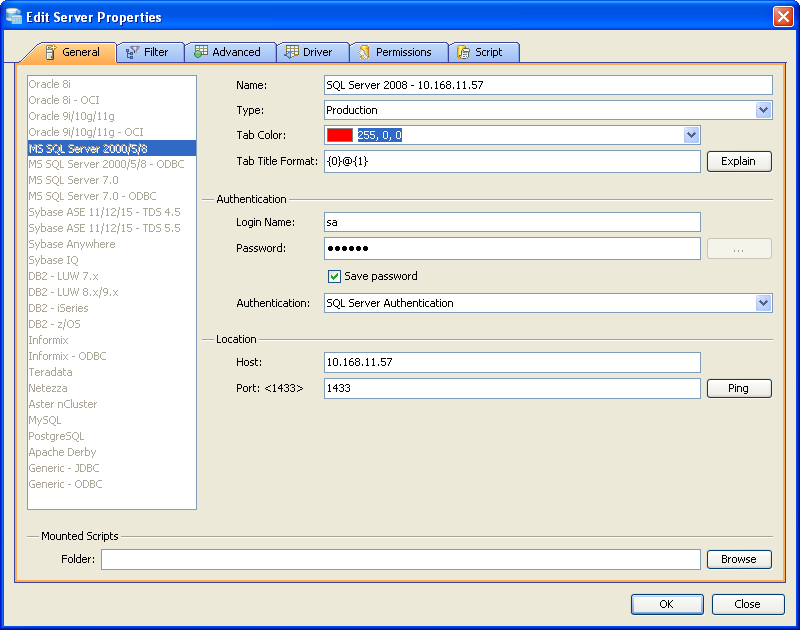The height and width of the screenshot is (630, 800).
Task: Select Oracle 9i/10g/11g entry
Action: (112, 116)
